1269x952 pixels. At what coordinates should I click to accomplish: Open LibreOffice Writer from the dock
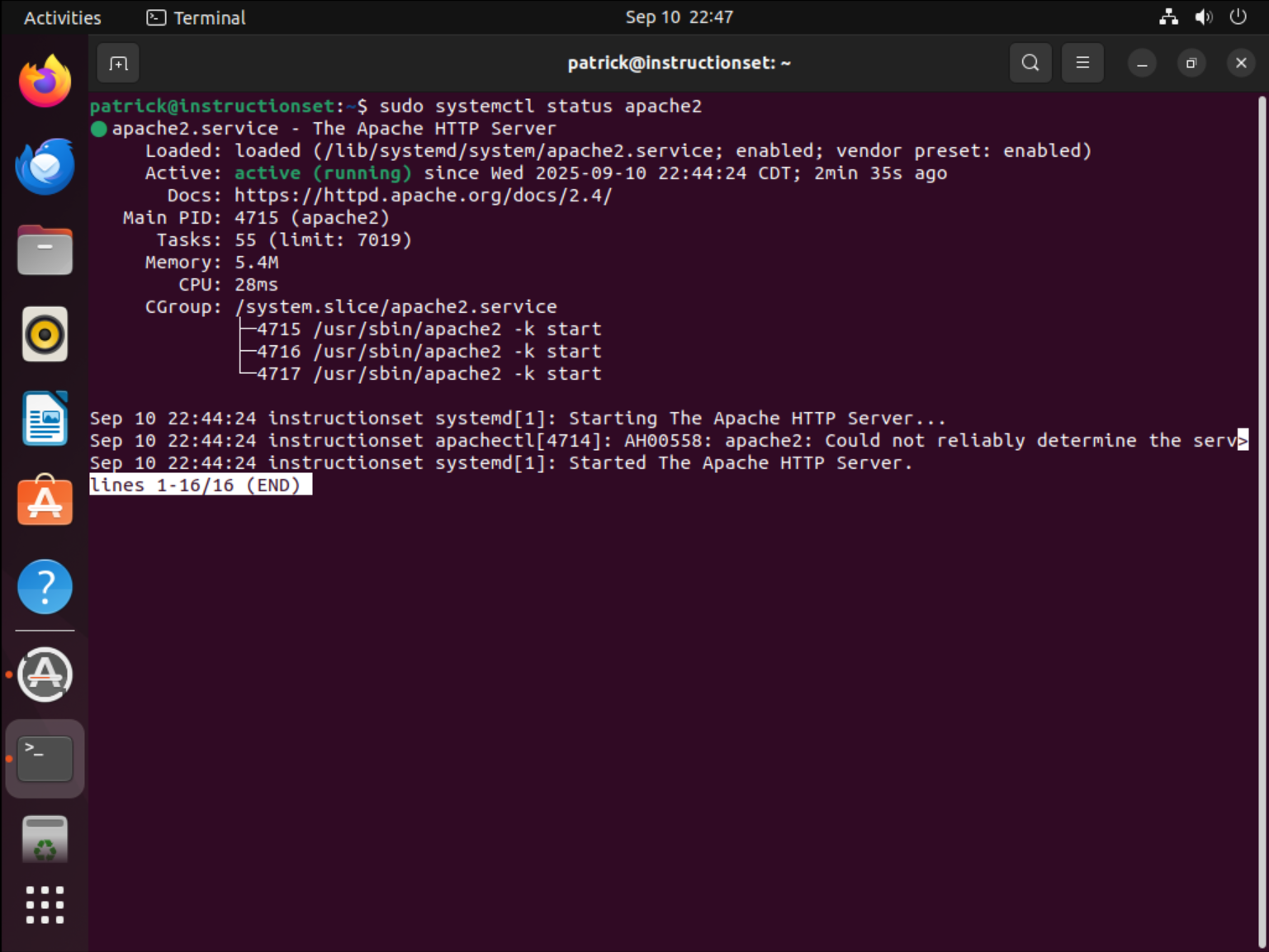point(45,419)
